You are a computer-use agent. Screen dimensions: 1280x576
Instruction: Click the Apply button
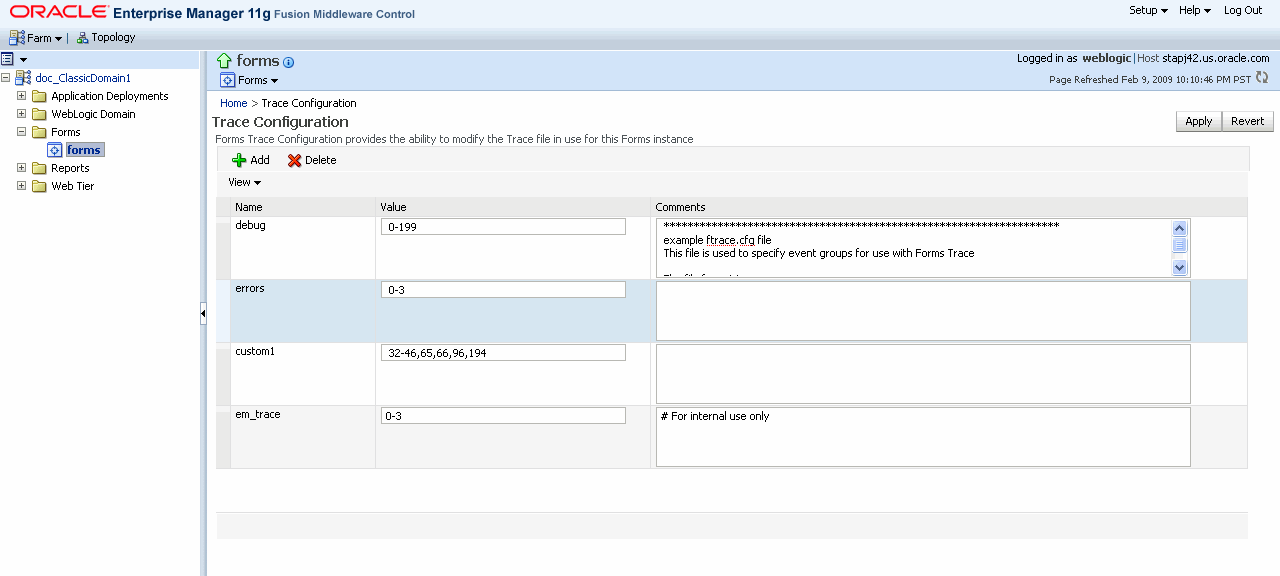[x=1198, y=121]
